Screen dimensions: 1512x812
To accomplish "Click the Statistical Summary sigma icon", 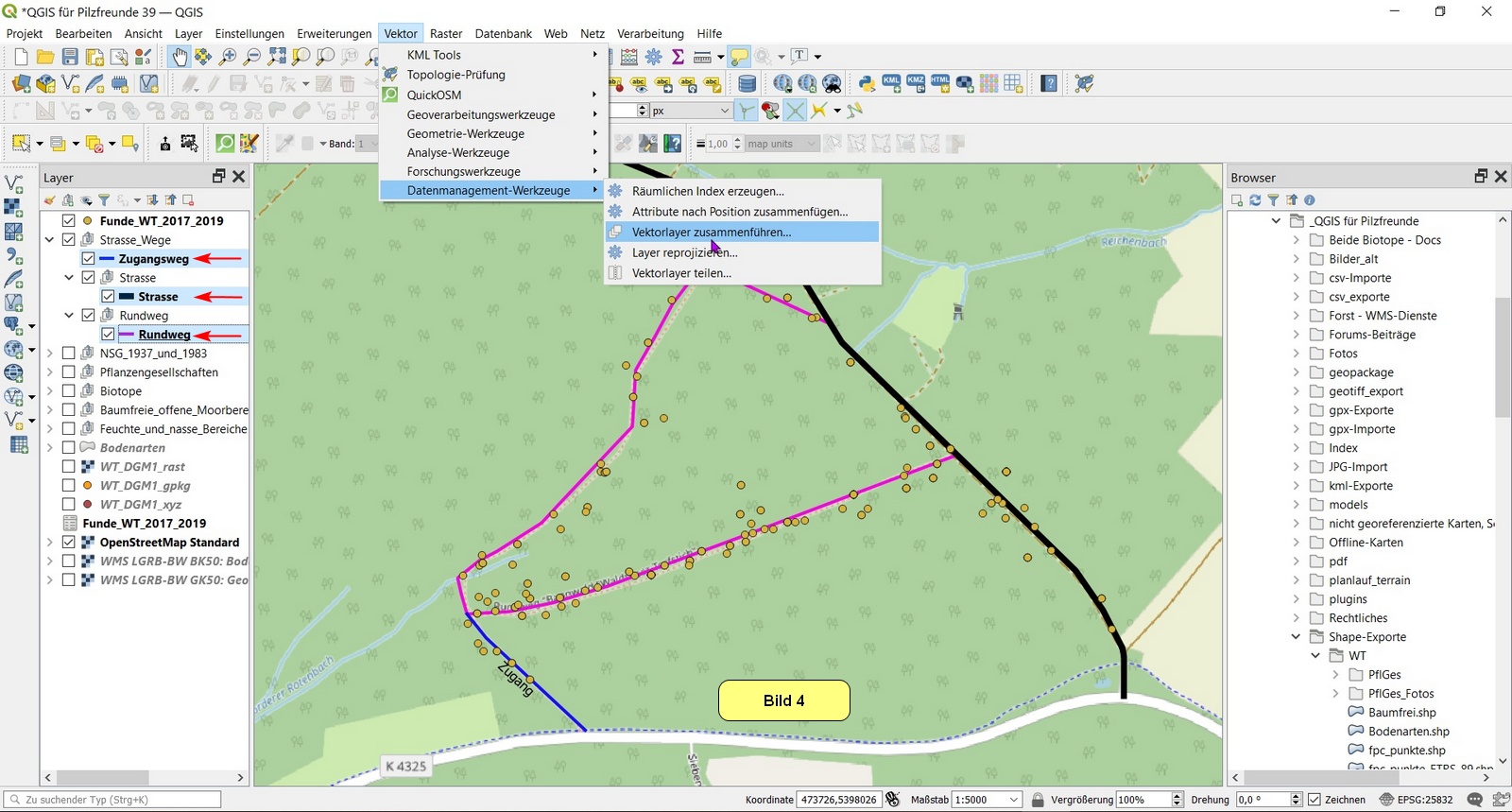I will coord(678,57).
